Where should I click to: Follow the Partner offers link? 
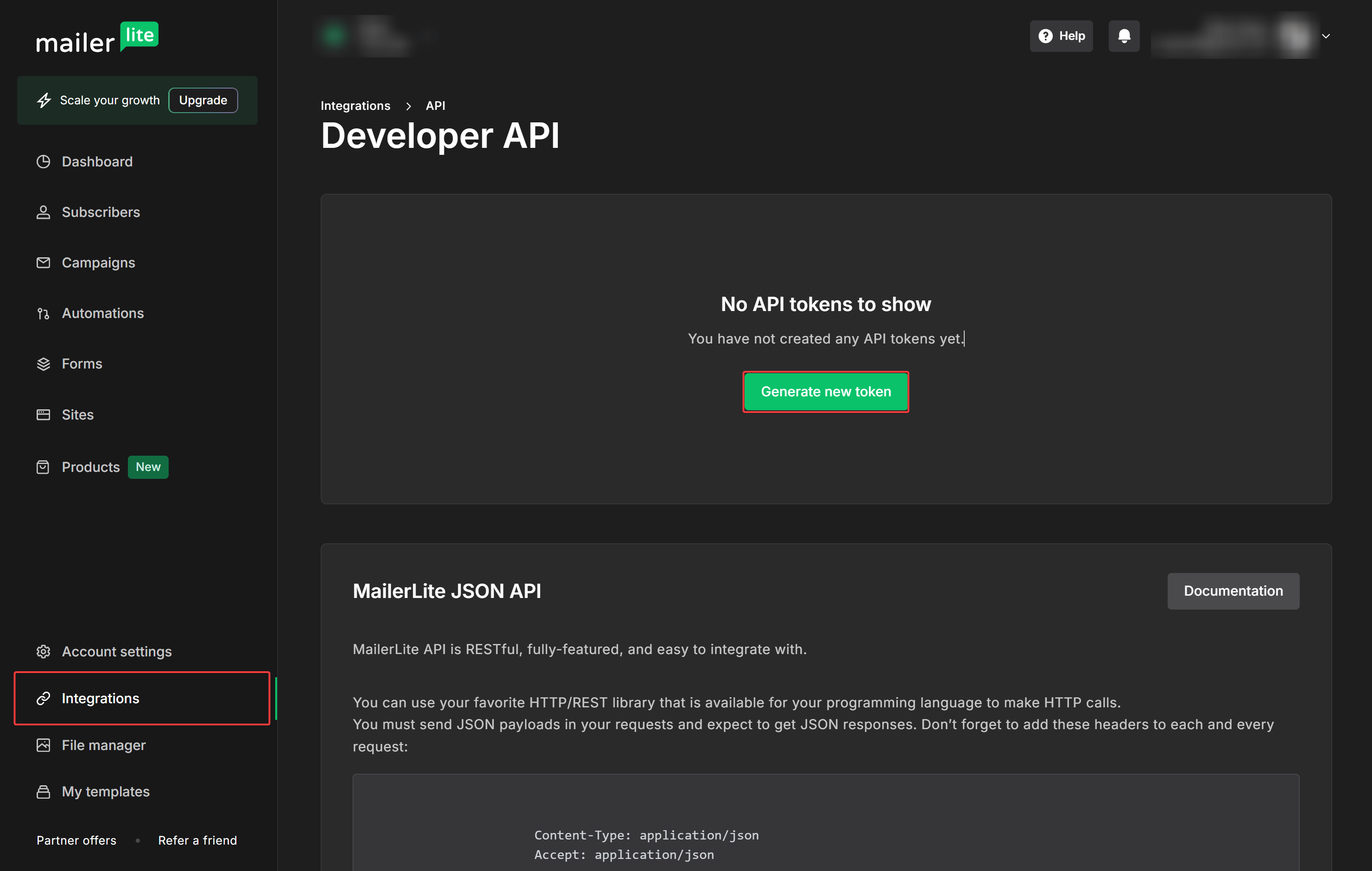click(x=76, y=841)
